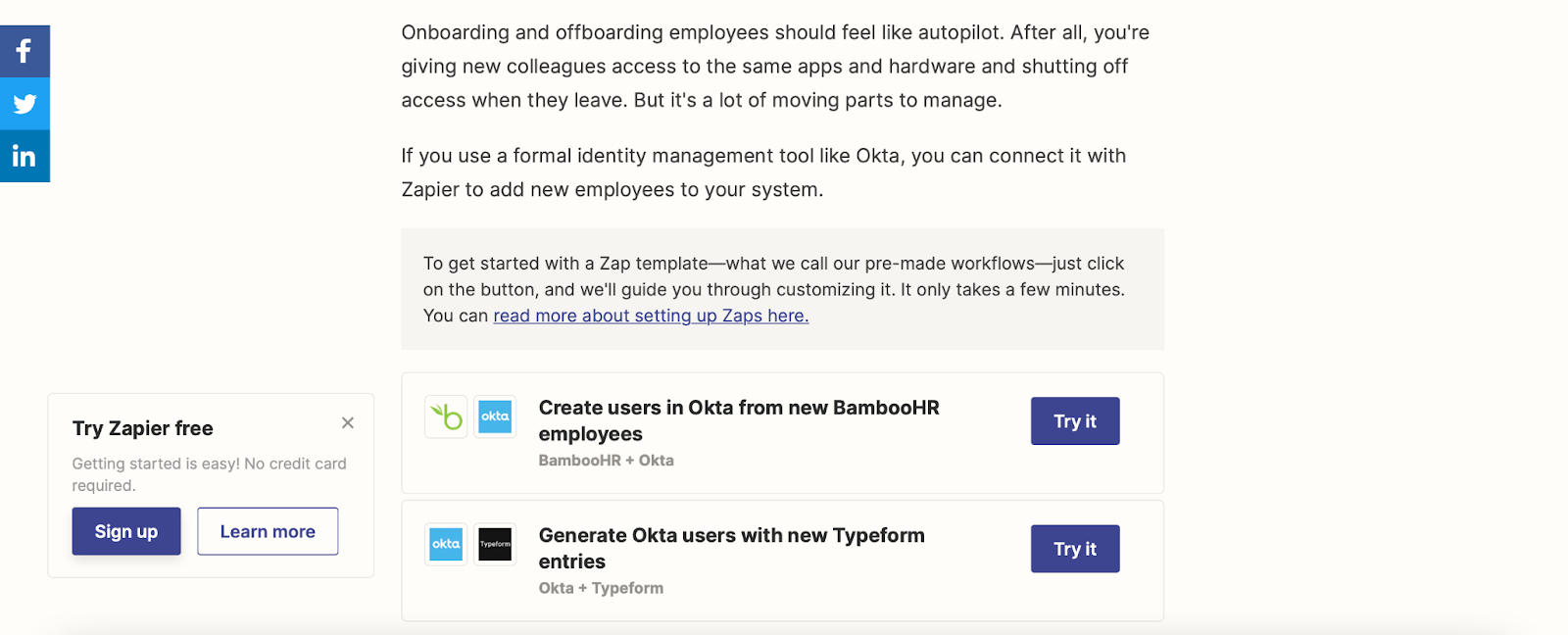
Task: Click the Okta icon beside the BambooHR logo
Action: pyautogui.click(x=495, y=416)
